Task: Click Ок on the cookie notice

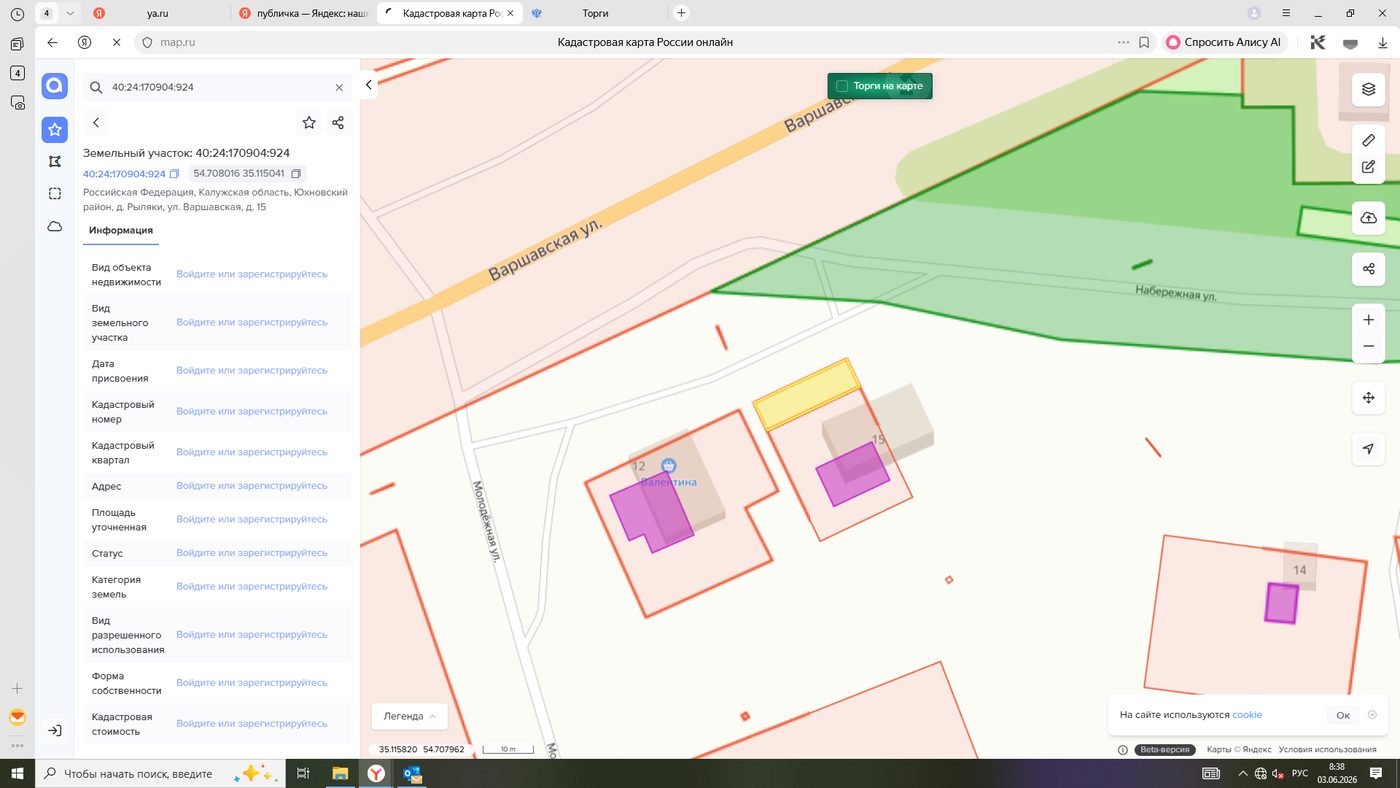Action: tap(1343, 715)
